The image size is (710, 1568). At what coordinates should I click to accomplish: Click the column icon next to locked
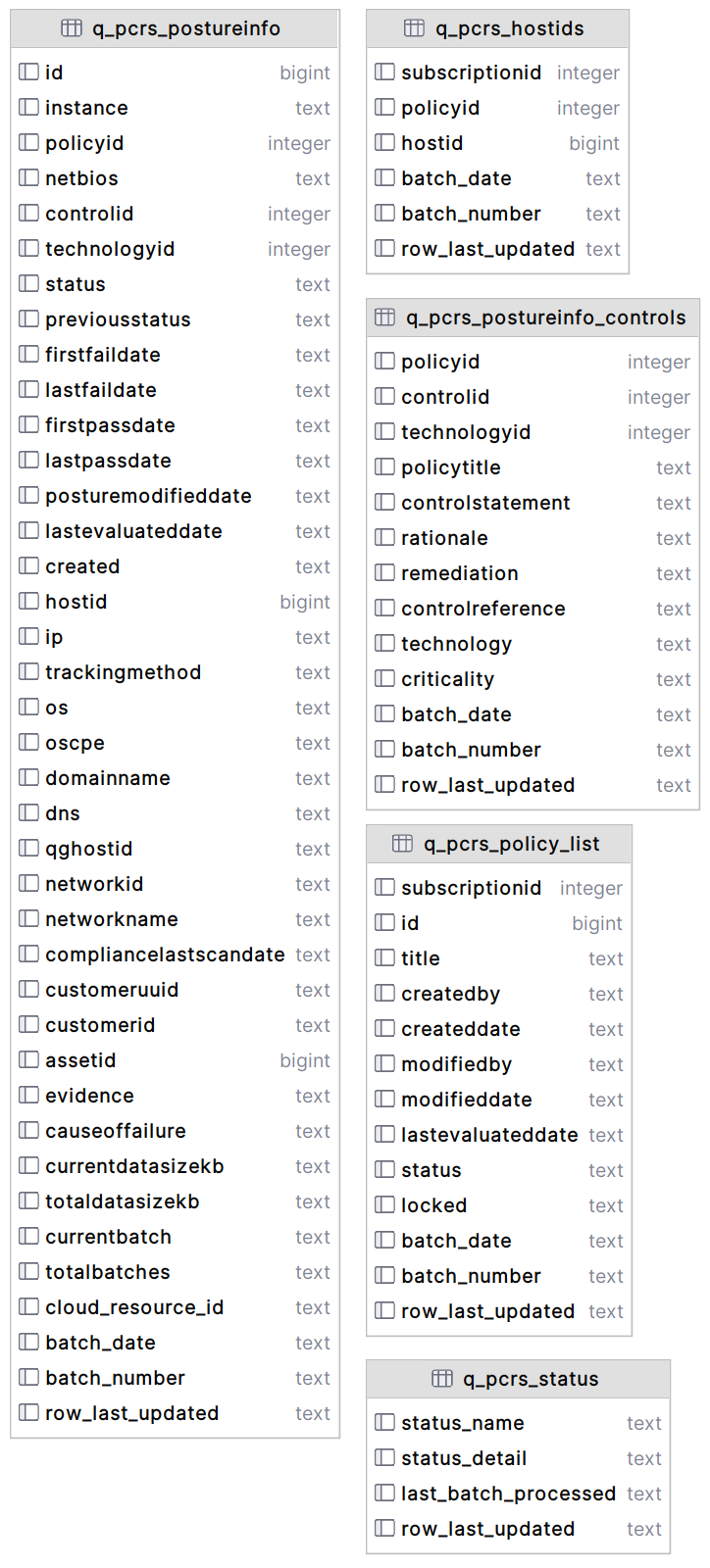(384, 1205)
